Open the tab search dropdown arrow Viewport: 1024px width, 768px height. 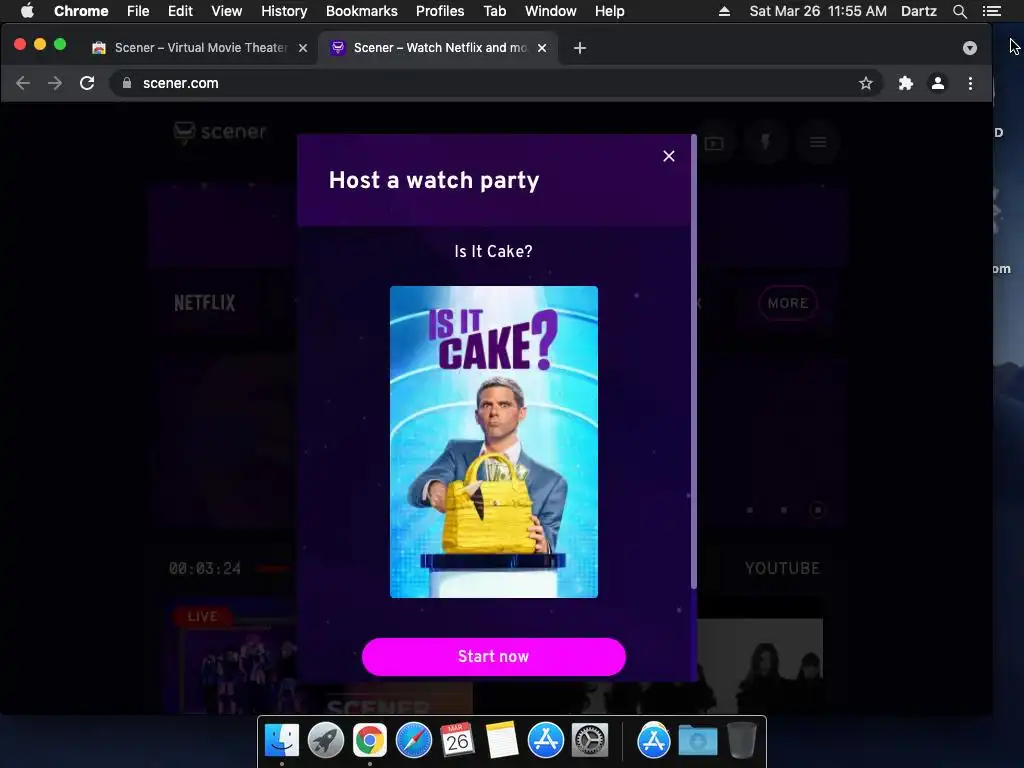[970, 48]
